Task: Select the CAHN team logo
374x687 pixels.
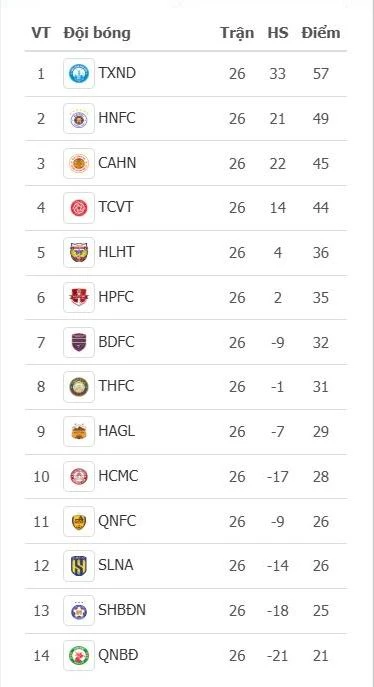Action: (79, 163)
